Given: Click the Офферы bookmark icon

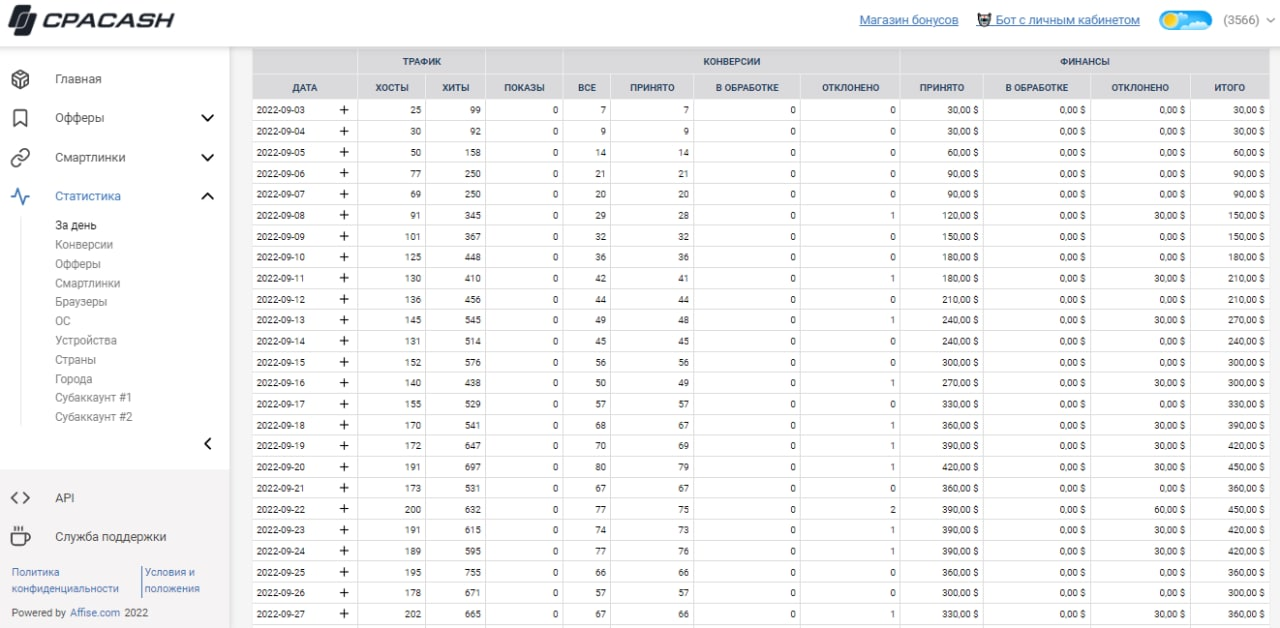Looking at the screenshot, I should click(20, 118).
